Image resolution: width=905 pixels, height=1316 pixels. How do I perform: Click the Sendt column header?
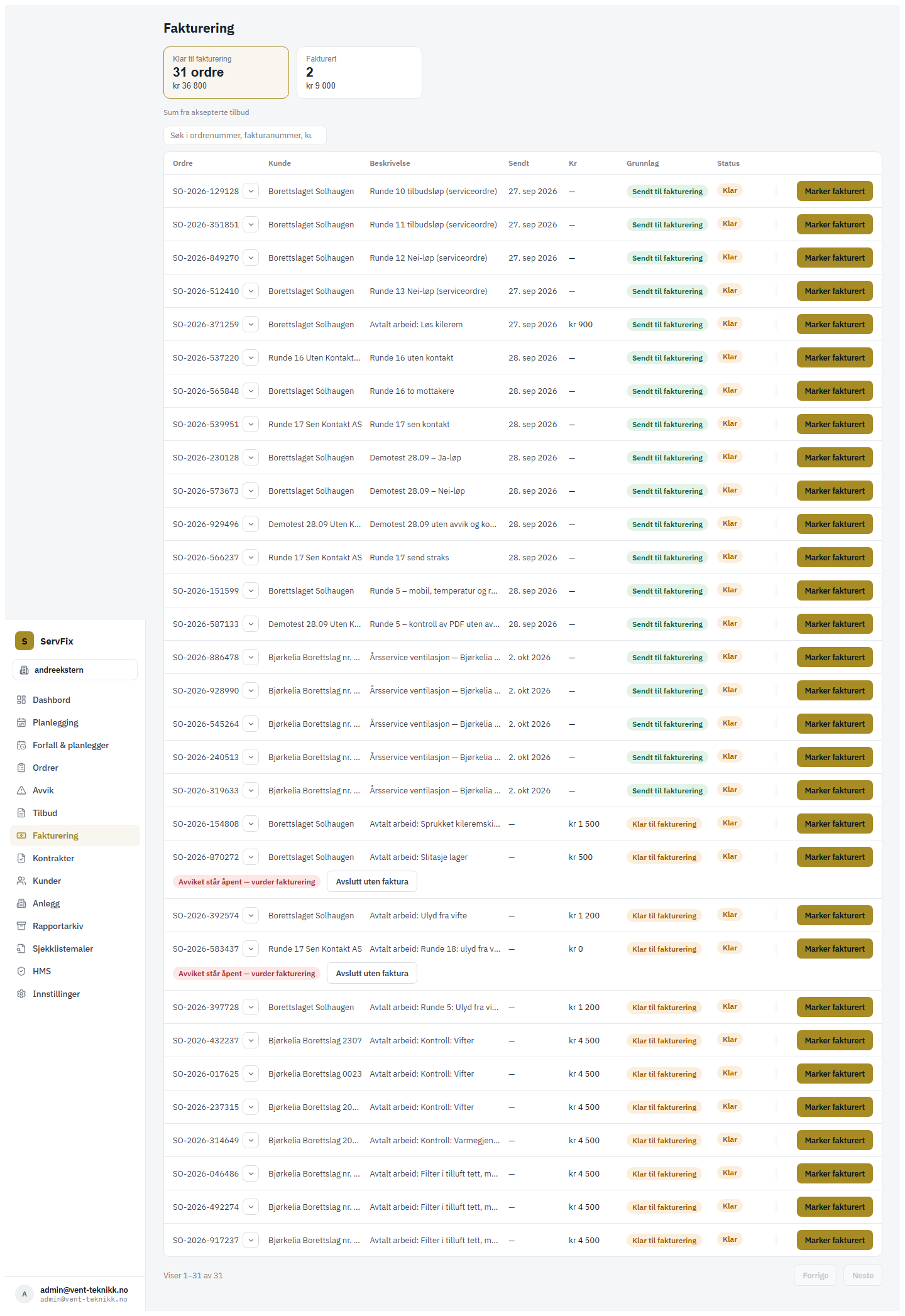click(518, 163)
